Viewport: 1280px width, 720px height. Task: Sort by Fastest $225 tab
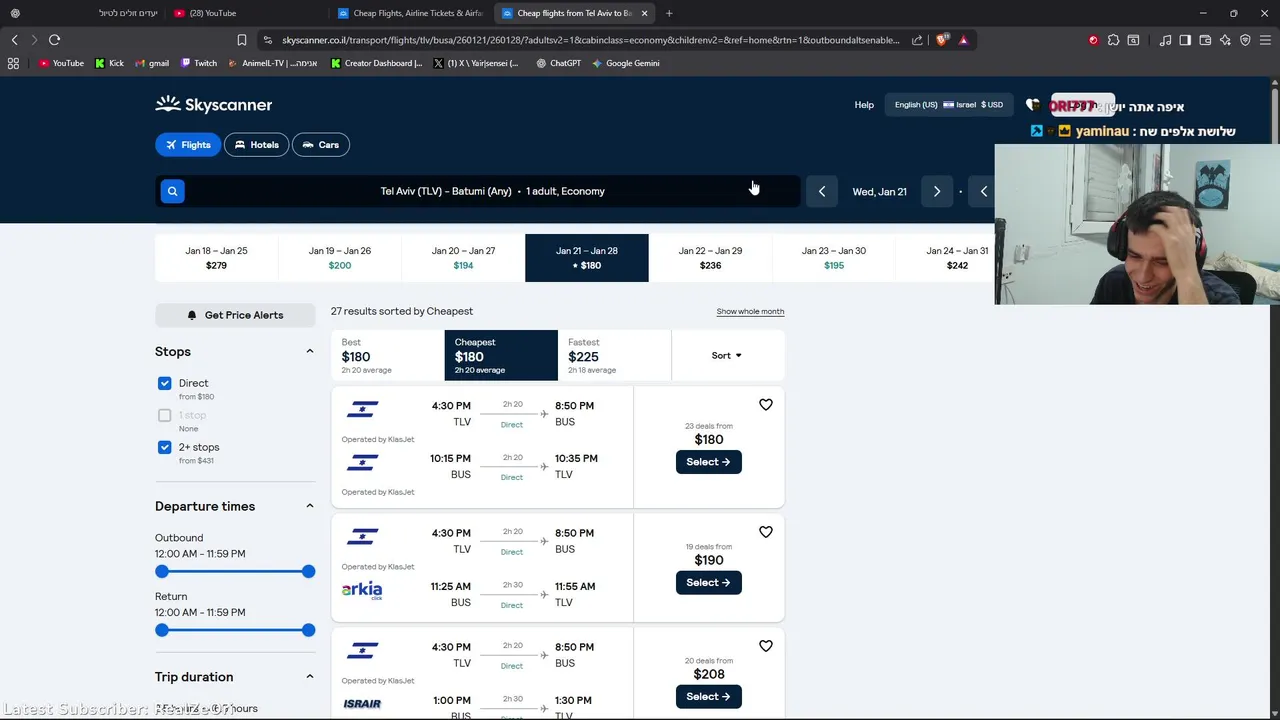pos(614,355)
